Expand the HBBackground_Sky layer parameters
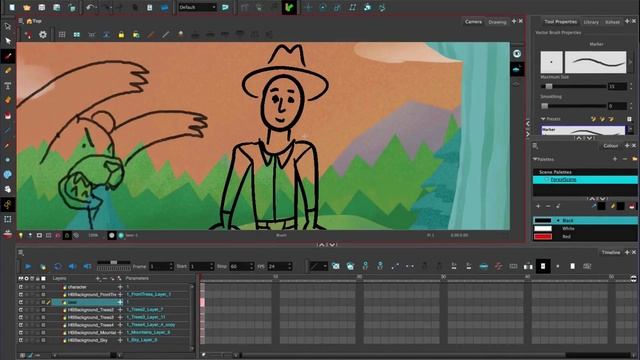The height and width of the screenshot is (360, 640). click(x=120, y=340)
